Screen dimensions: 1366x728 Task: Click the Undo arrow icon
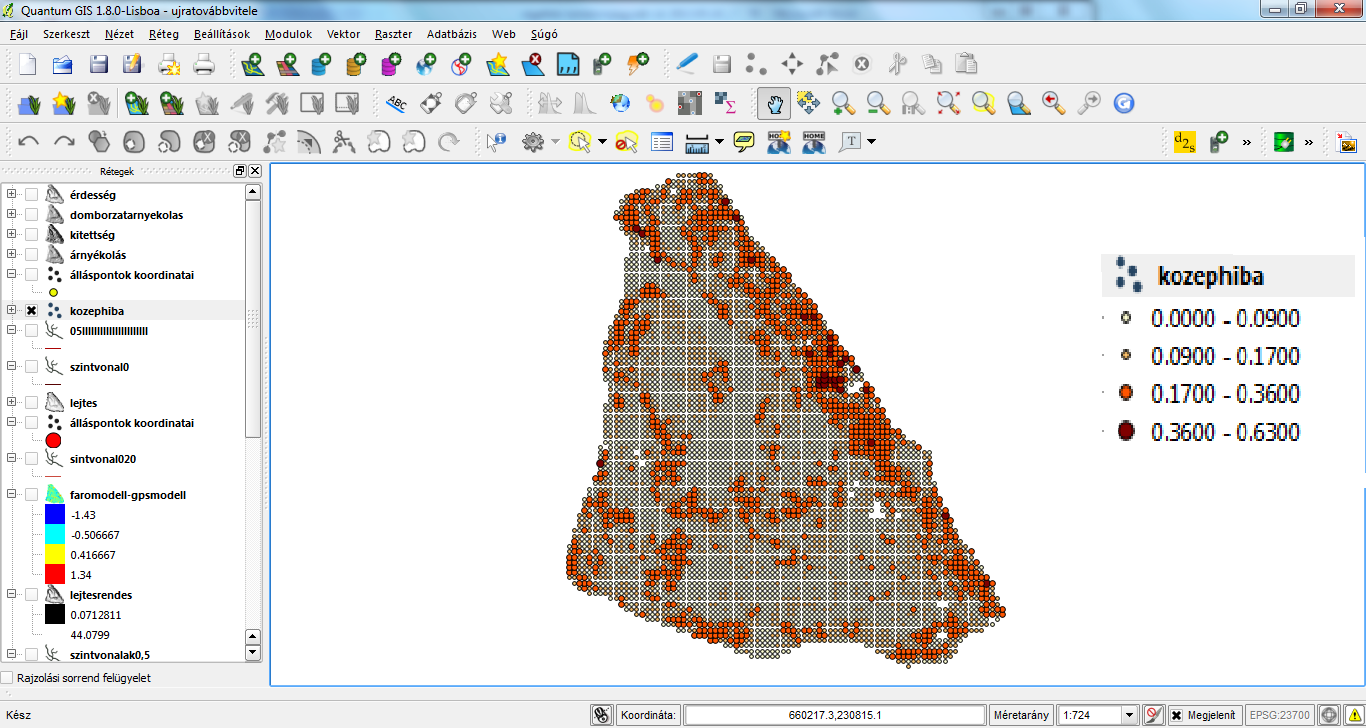(x=28, y=142)
